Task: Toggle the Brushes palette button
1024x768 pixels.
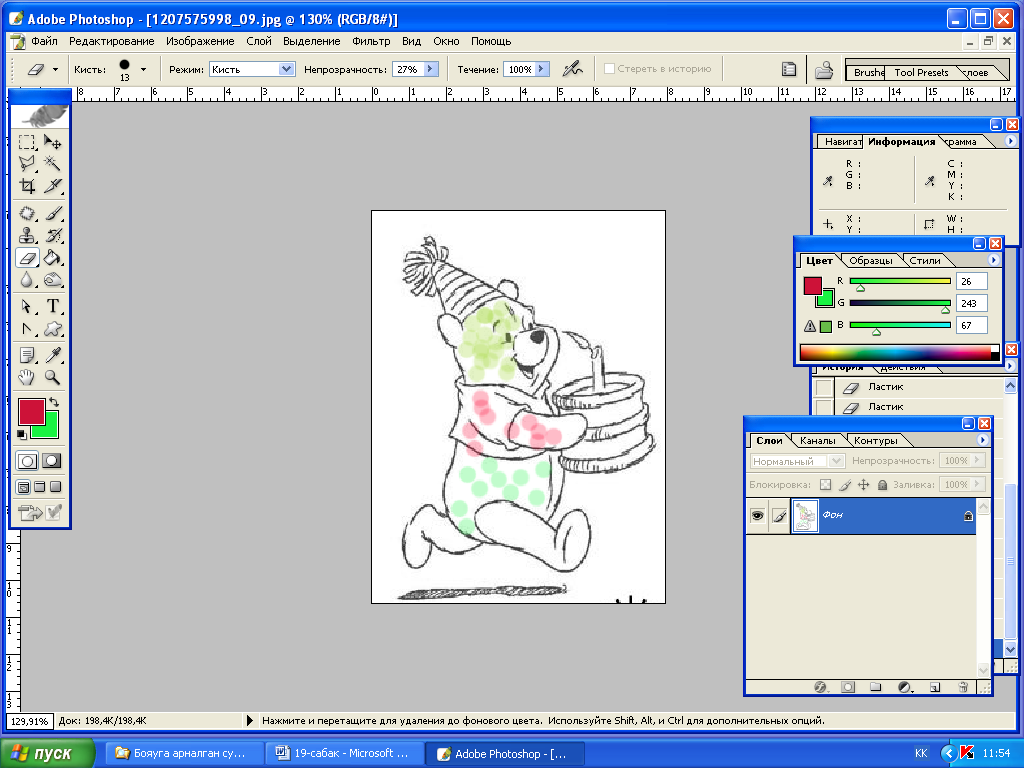Action: [x=789, y=69]
